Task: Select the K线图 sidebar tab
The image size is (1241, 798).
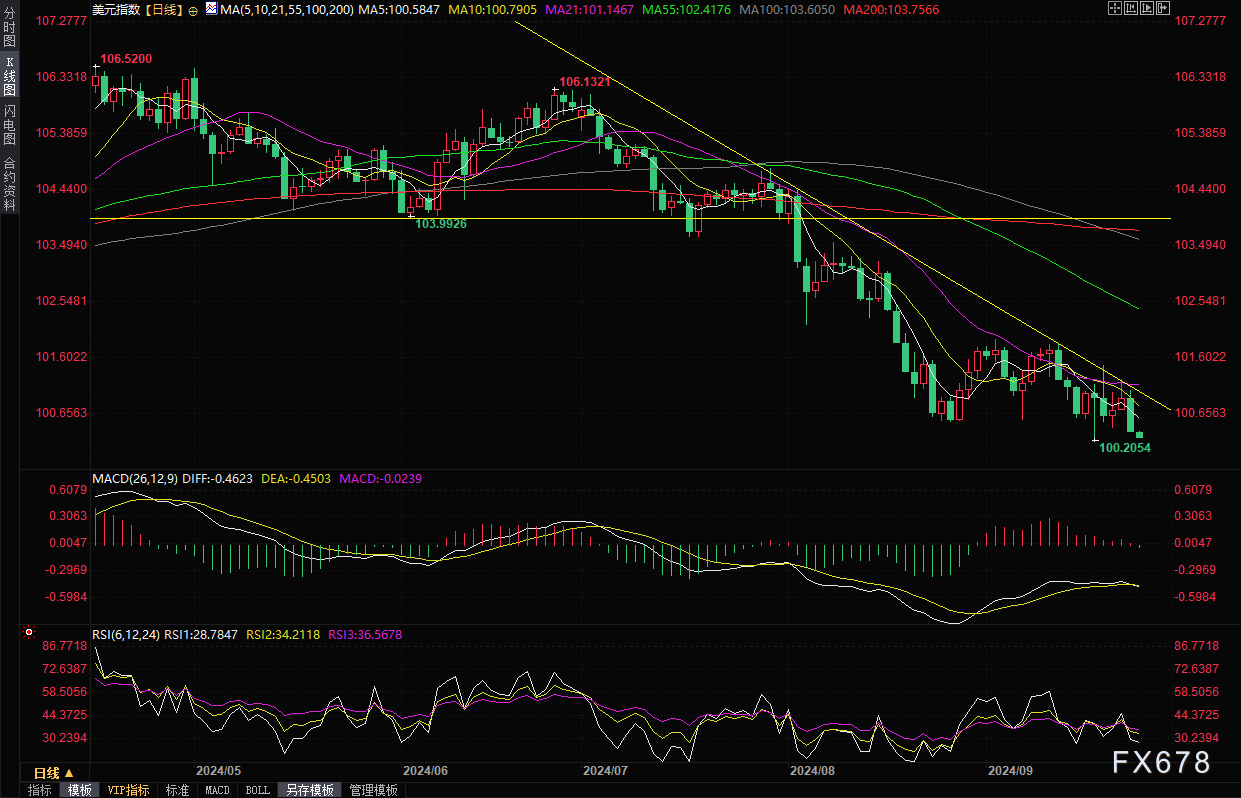Action: [9, 76]
